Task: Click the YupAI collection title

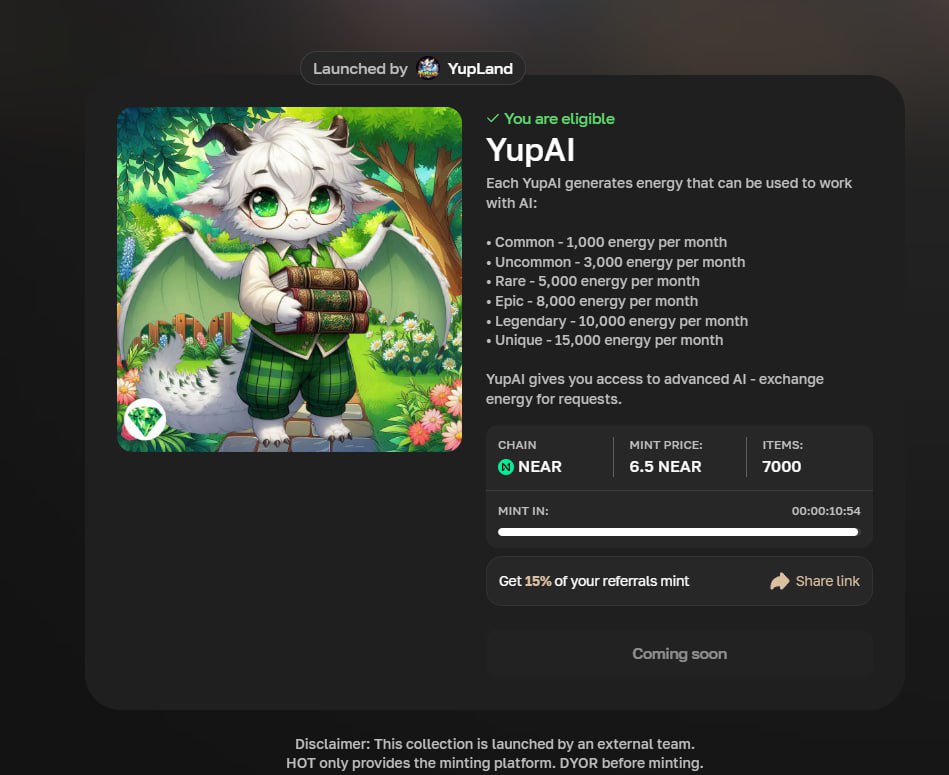Action: click(530, 150)
